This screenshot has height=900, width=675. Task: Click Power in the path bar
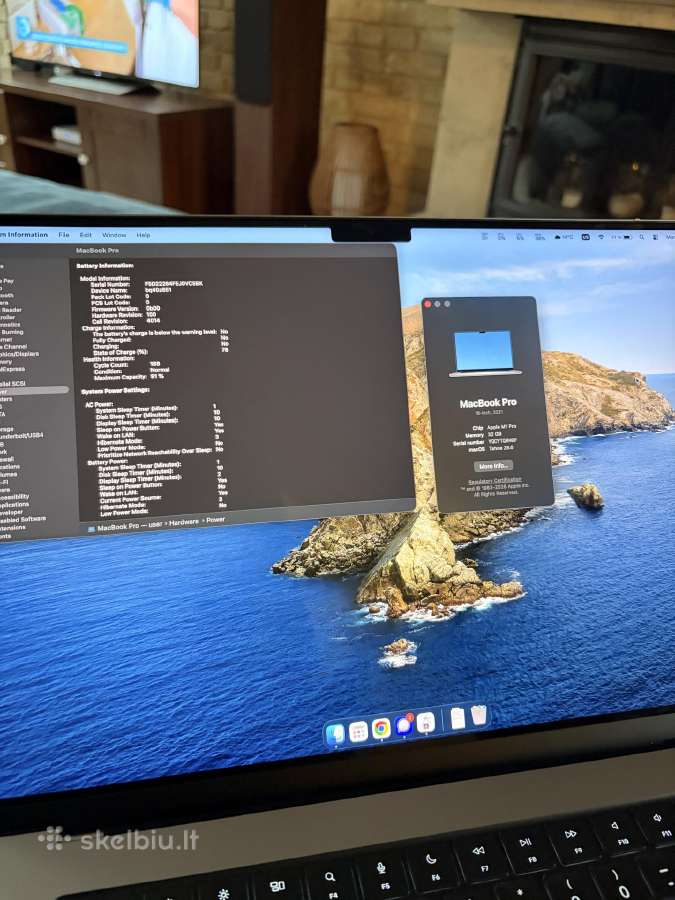coord(216,519)
